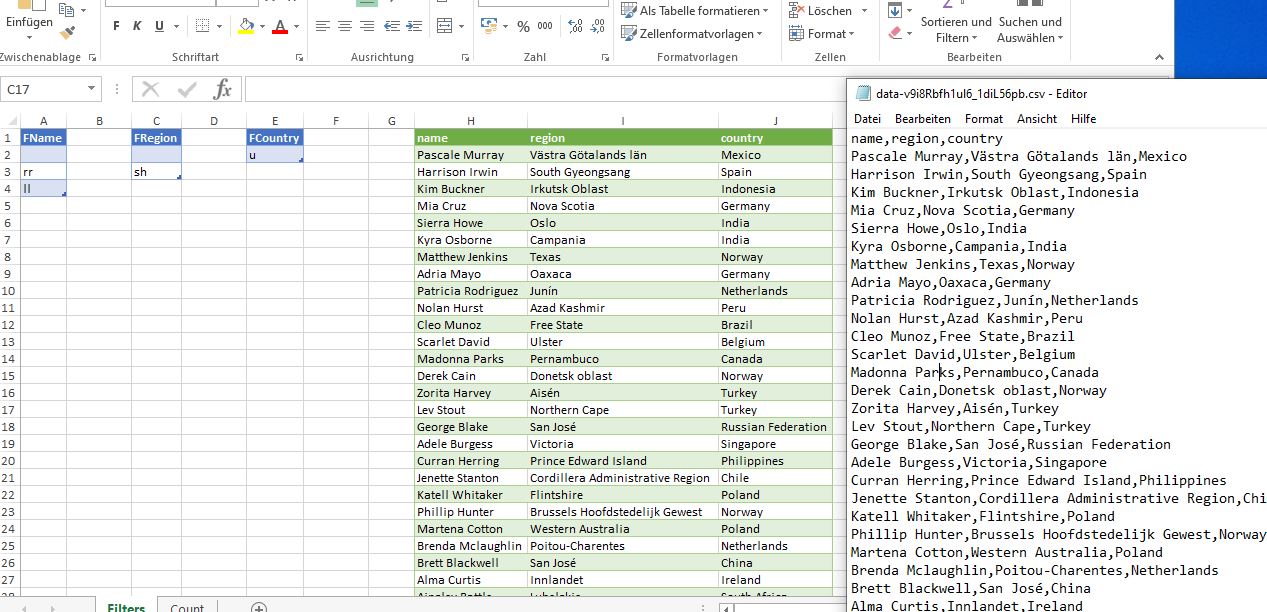Screen dimensions: 1267x612
Task: Expand Ausrichtung dialog launcher
Action: pyautogui.click(x=467, y=58)
